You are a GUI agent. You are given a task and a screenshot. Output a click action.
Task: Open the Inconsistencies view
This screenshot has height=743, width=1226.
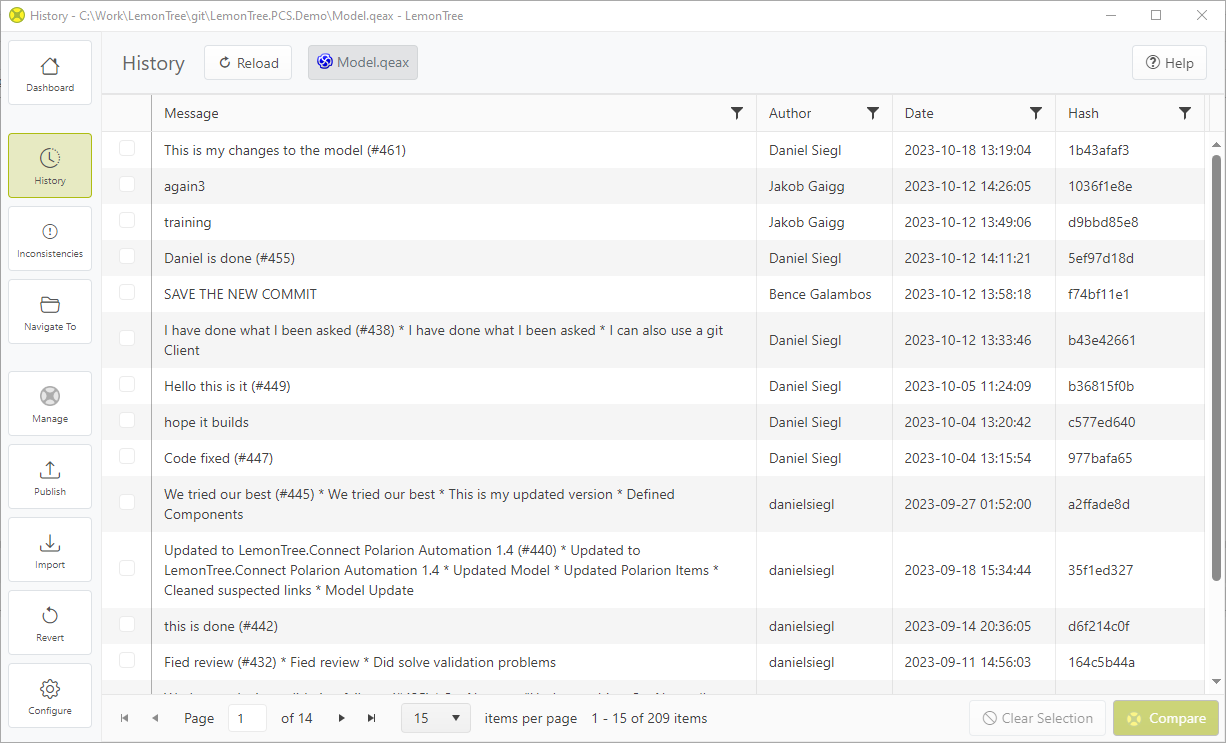click(50, 239)
